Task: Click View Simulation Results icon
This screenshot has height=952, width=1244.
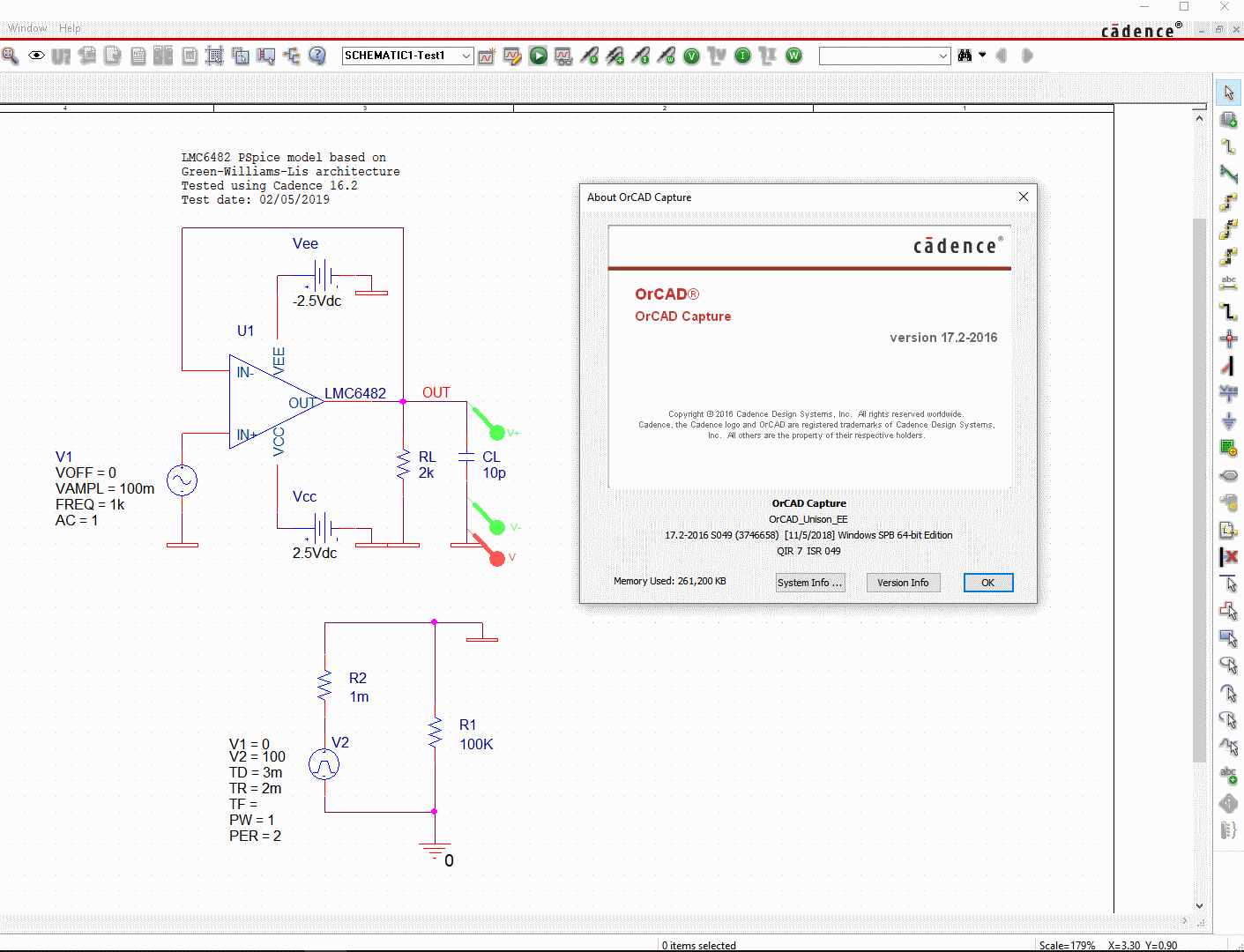Action: (x=563, y=56)
